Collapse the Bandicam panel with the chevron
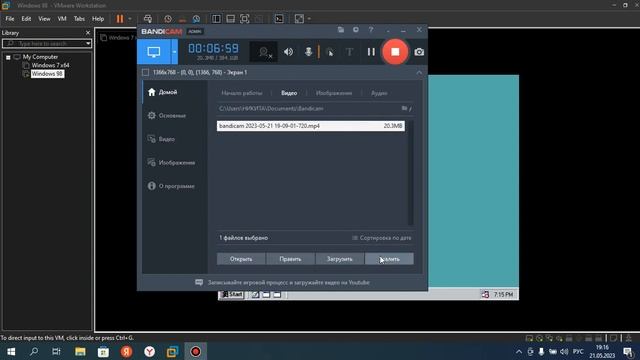The width and height of the screenshot is (640, 360). coord(419,73)
